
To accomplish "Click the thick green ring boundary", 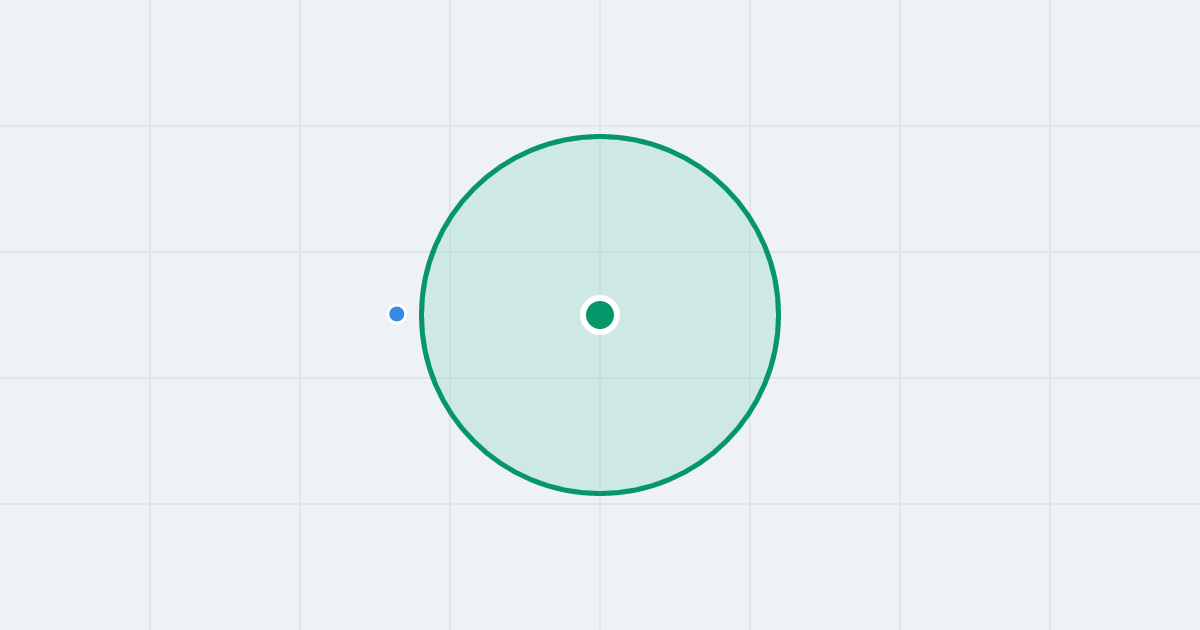I will pyautogui.click(x=600, y=136).
